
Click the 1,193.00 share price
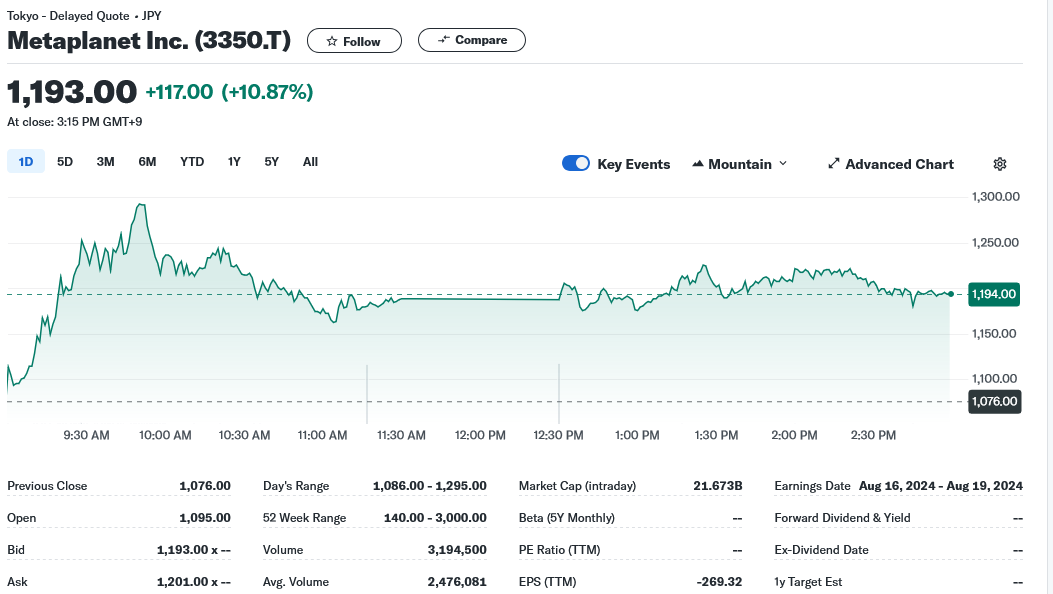coord(72,91)
